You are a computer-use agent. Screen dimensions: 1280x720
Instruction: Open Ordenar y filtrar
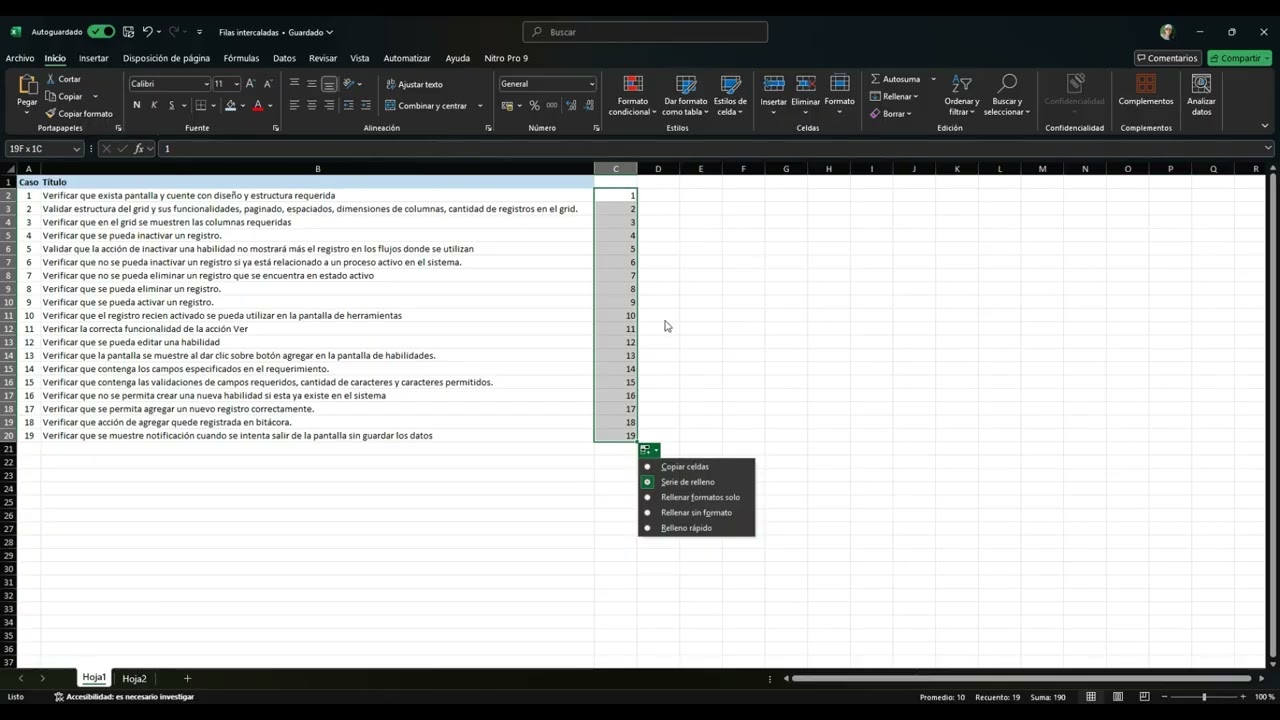point(962,96)
